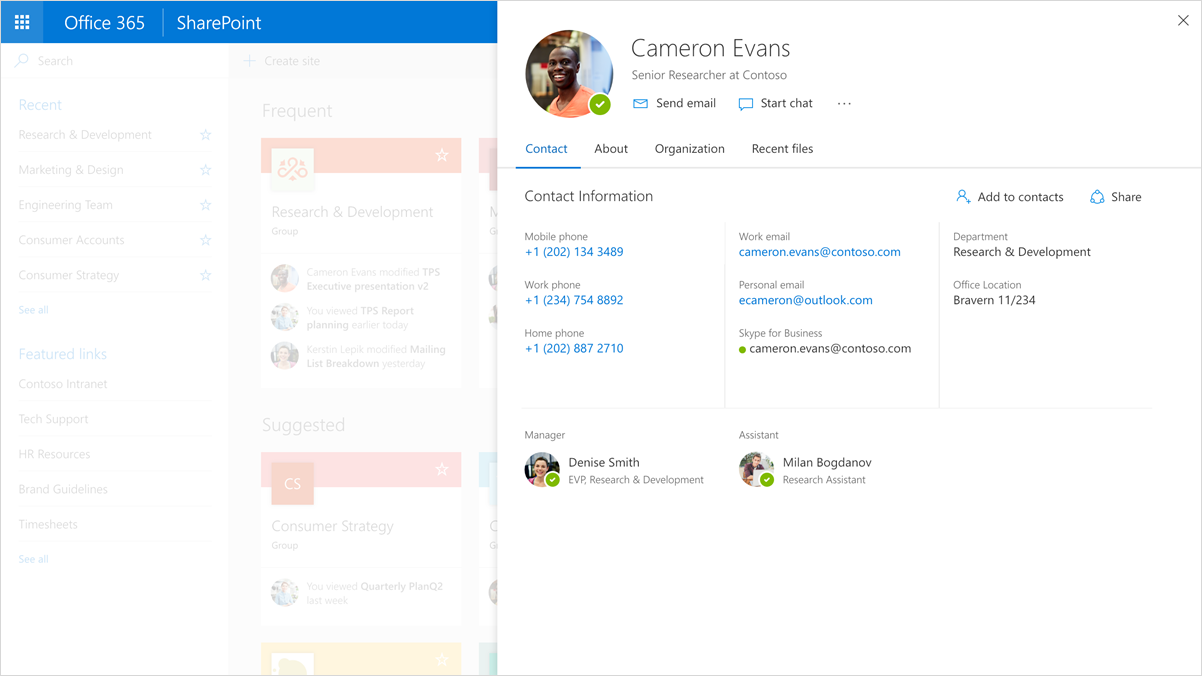Click Denise Smith's availability status indicator
The height and width of the screenshot is (676, 1202).
(553, 479)
